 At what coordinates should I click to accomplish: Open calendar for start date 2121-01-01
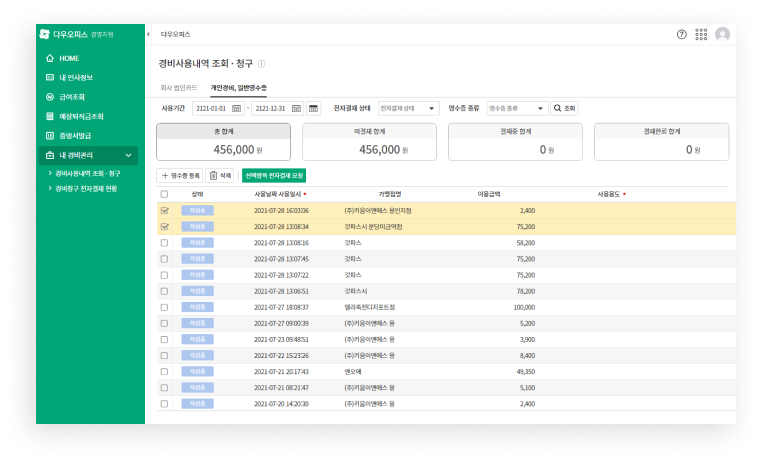pos(236,108)
